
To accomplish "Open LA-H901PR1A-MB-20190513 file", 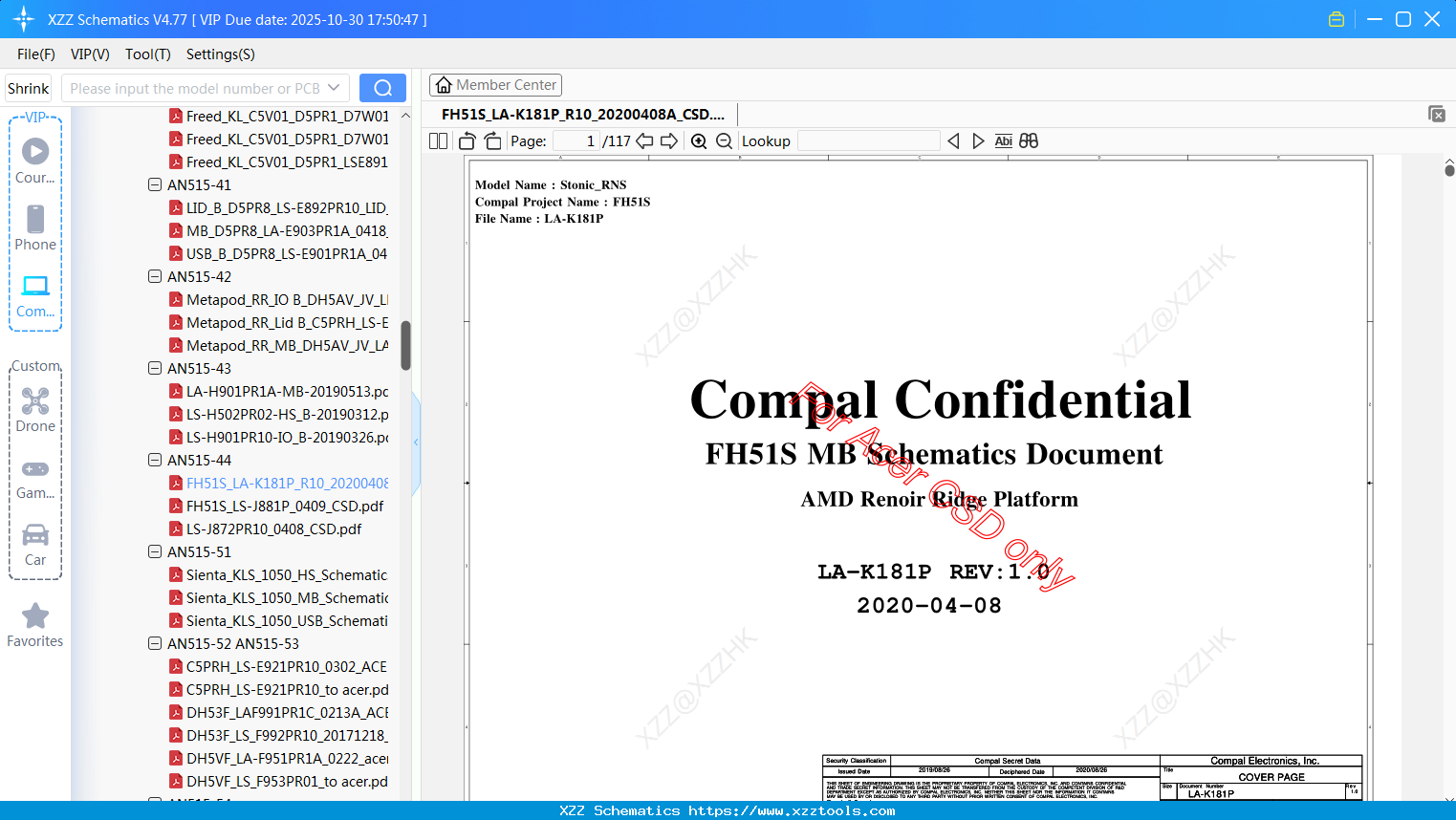I will coord(278,391).
